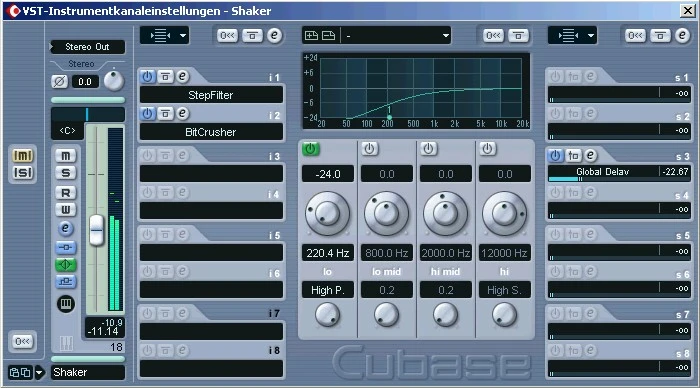Toggle the green EQ state indicator
Image resolution: width=700 pixels, height=388 pixels.
pos(66,265)
